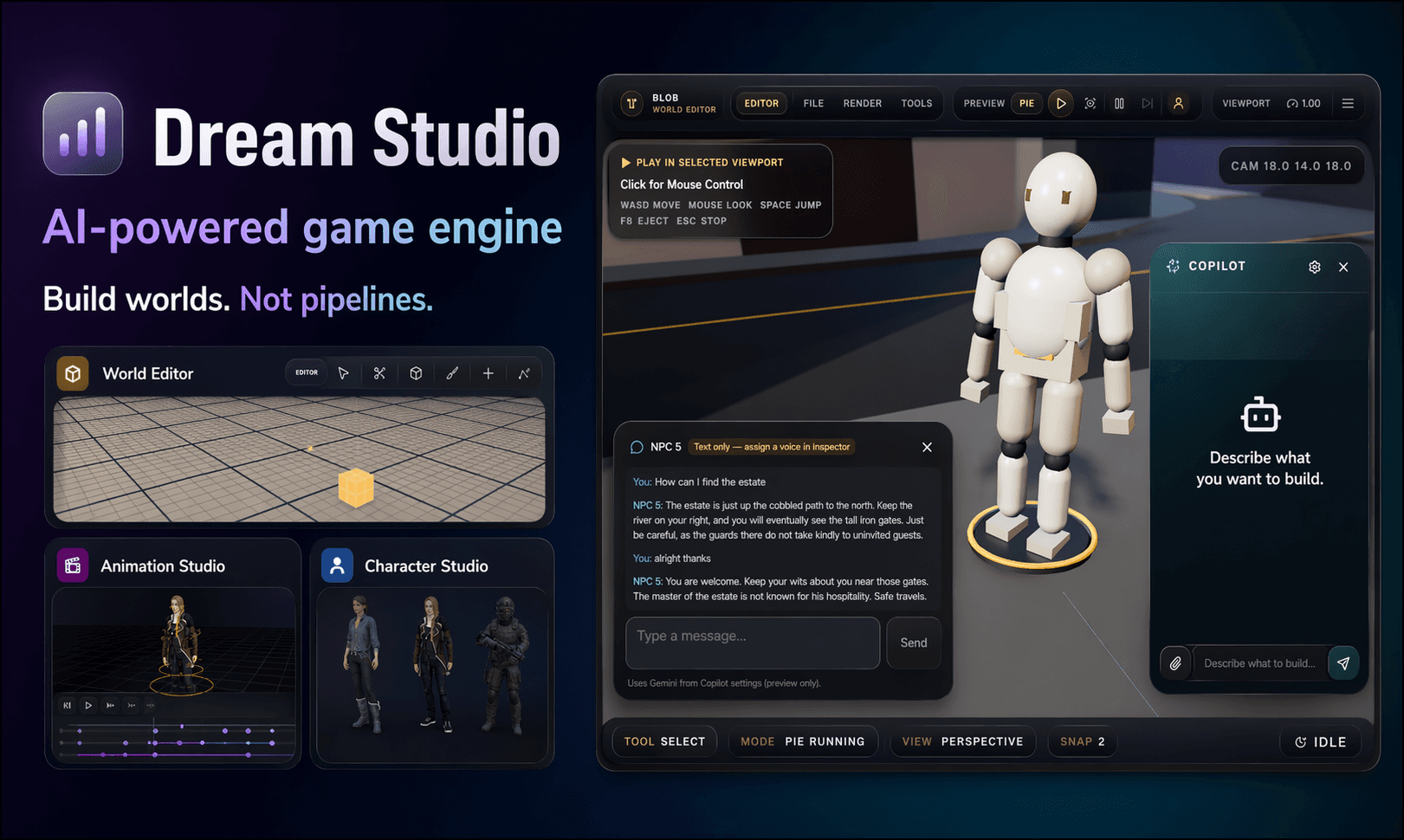The image size is (1404, 840).
Task: Click the Send button in the NPC 5 chat
Action: pos(913,643)
